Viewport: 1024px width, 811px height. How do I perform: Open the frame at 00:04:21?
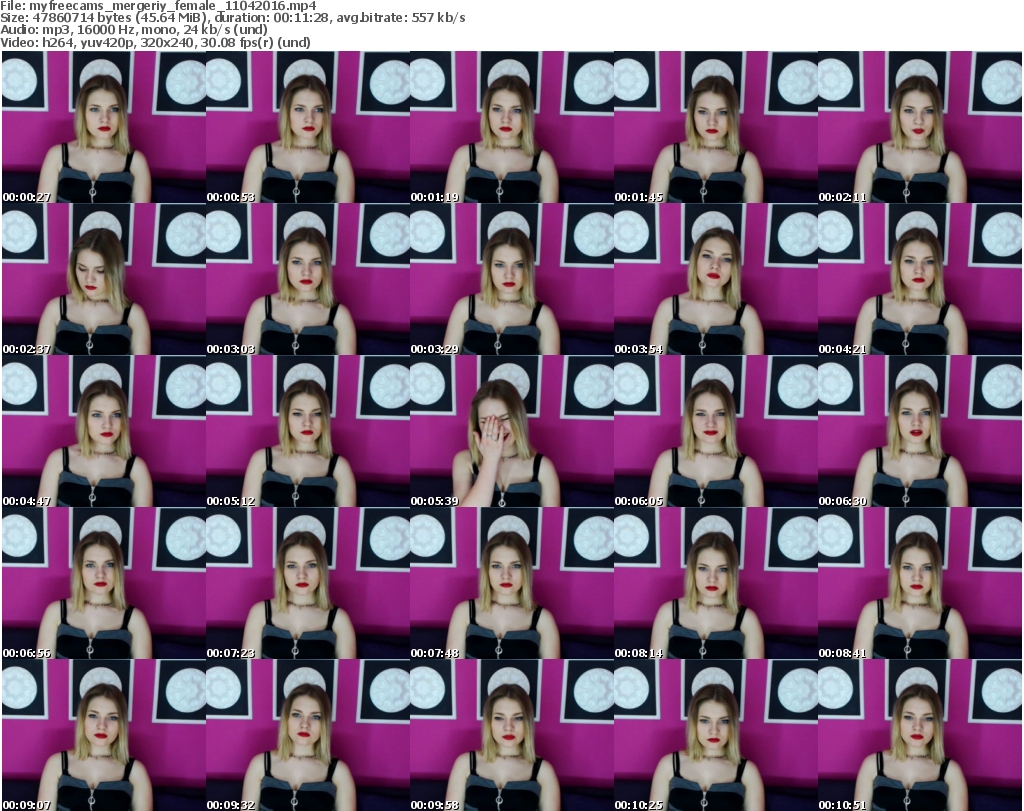point(920,279)
